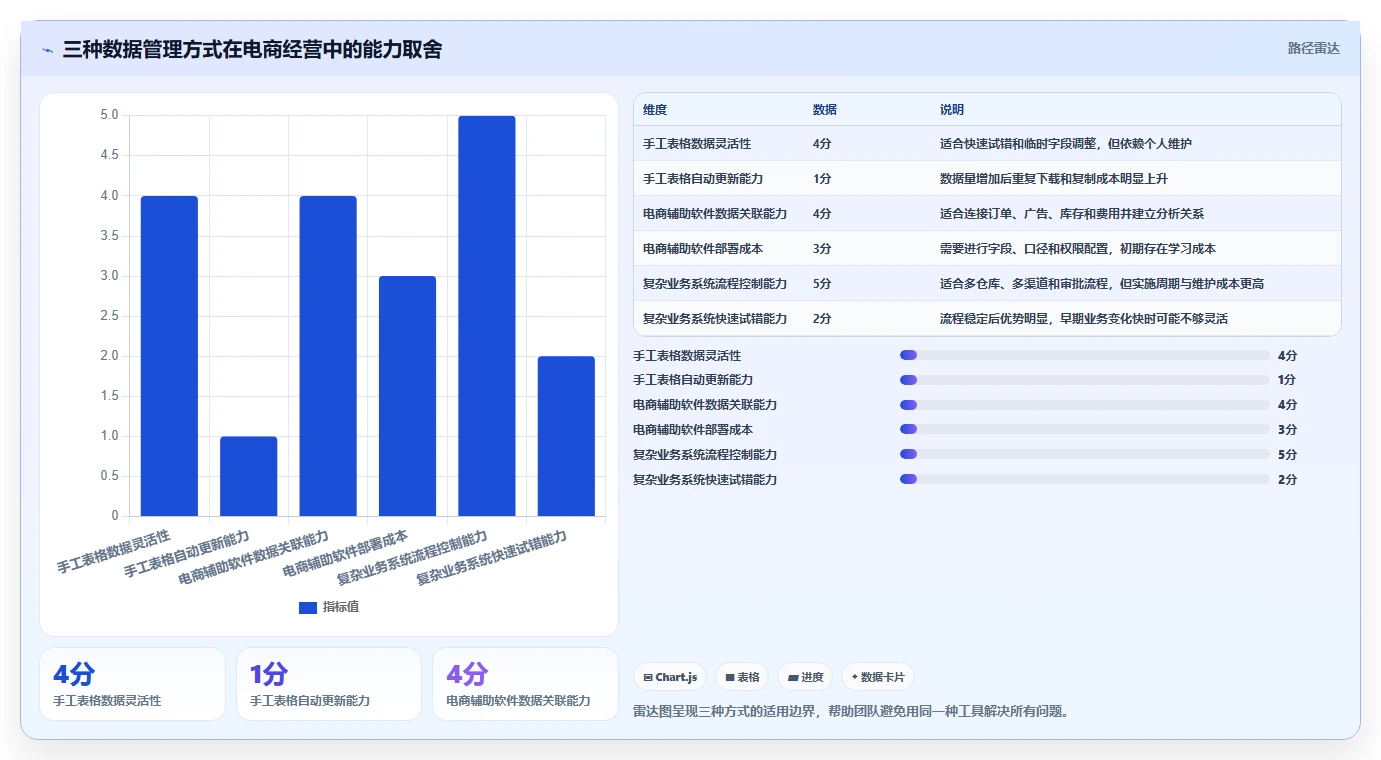Image resolution: width=1381 pixels, height=760 pixels.
Task: Click 复杂业务系统流程控制能力 in the table's first column
Action: pyautogui.click(x=715, y=284)
